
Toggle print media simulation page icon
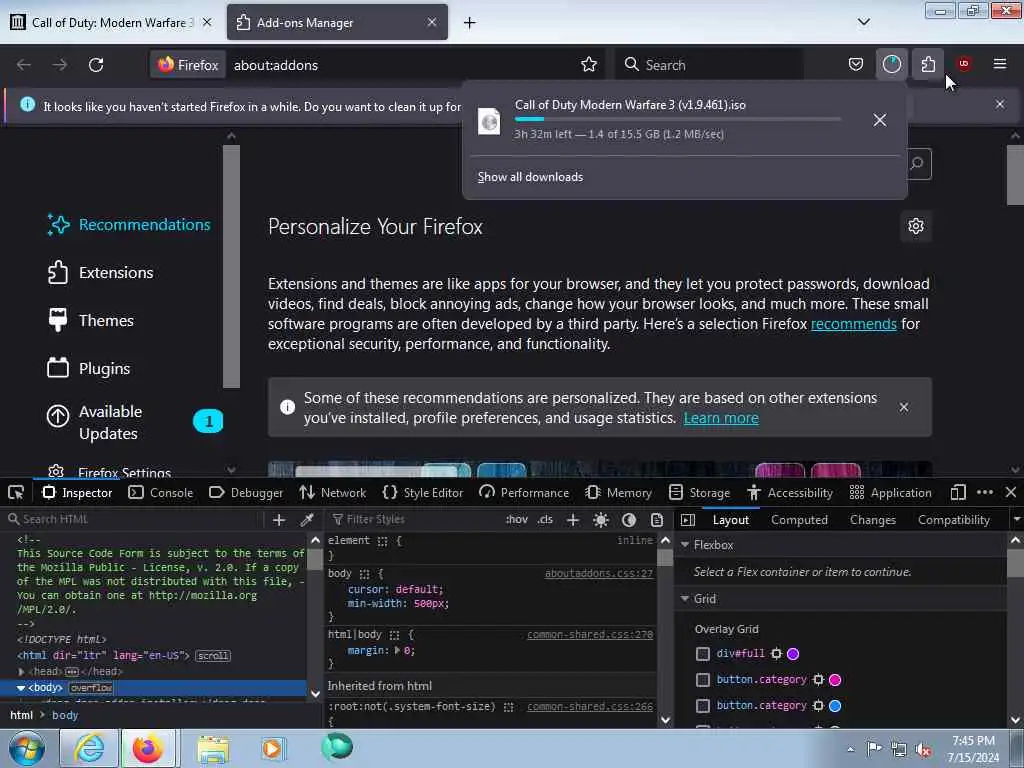pyautogui.click(x=657, y=520)
